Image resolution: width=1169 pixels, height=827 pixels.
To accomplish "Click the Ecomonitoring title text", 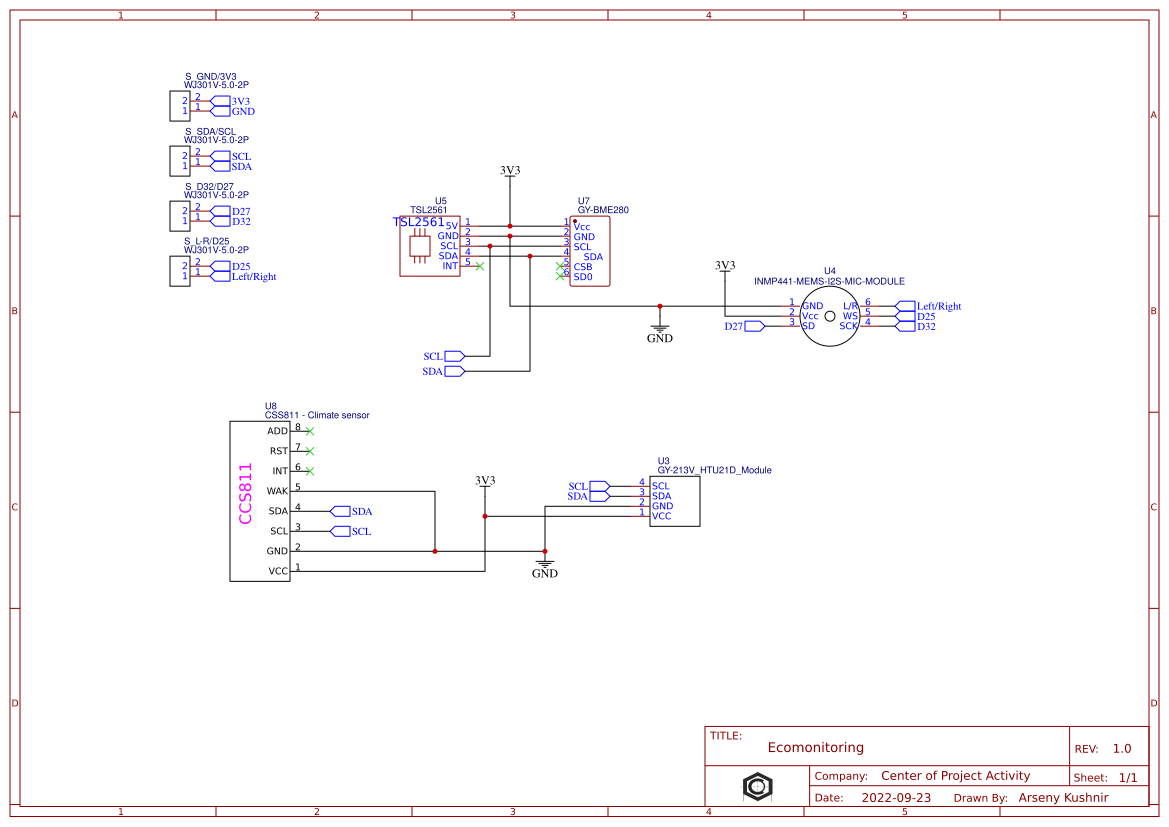I will (x=815, y=747).
